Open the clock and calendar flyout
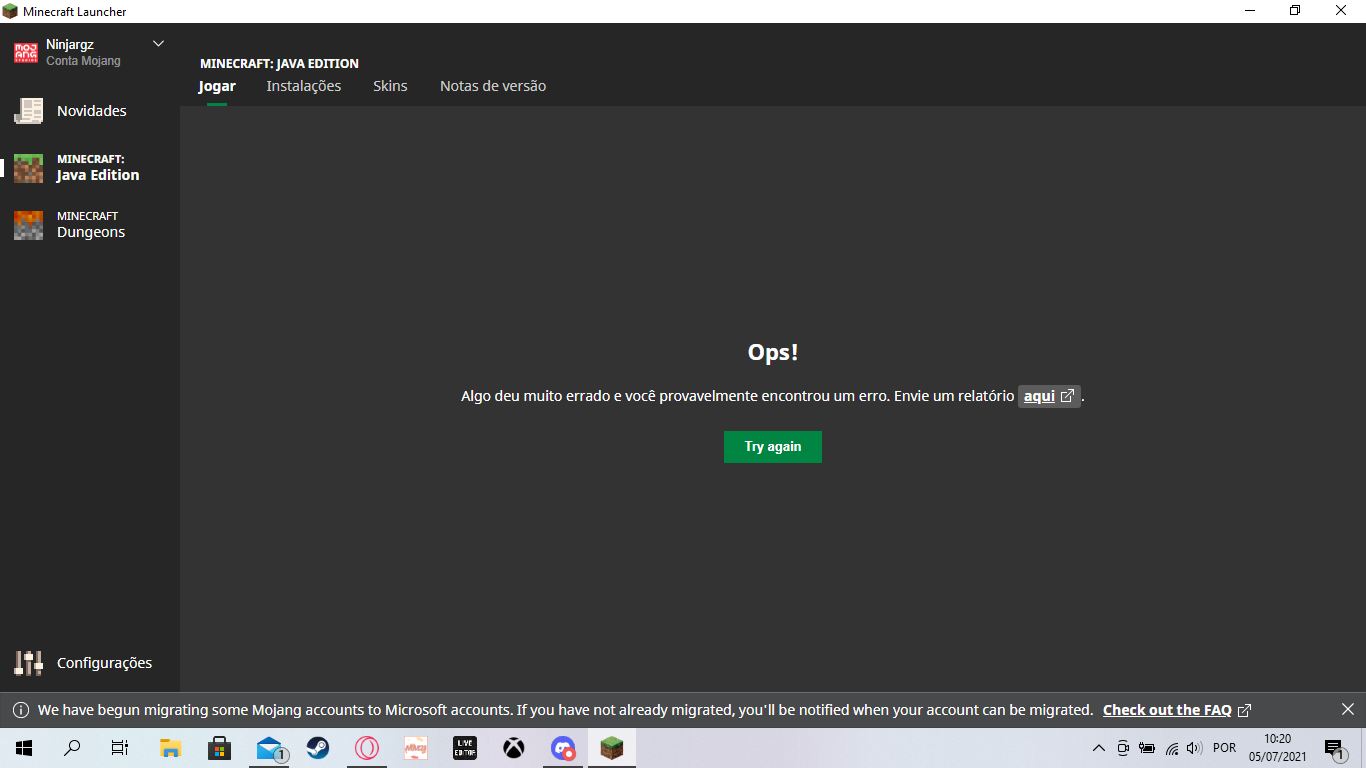This screenshot has height=768, width=1366. tap(1278, 748)
